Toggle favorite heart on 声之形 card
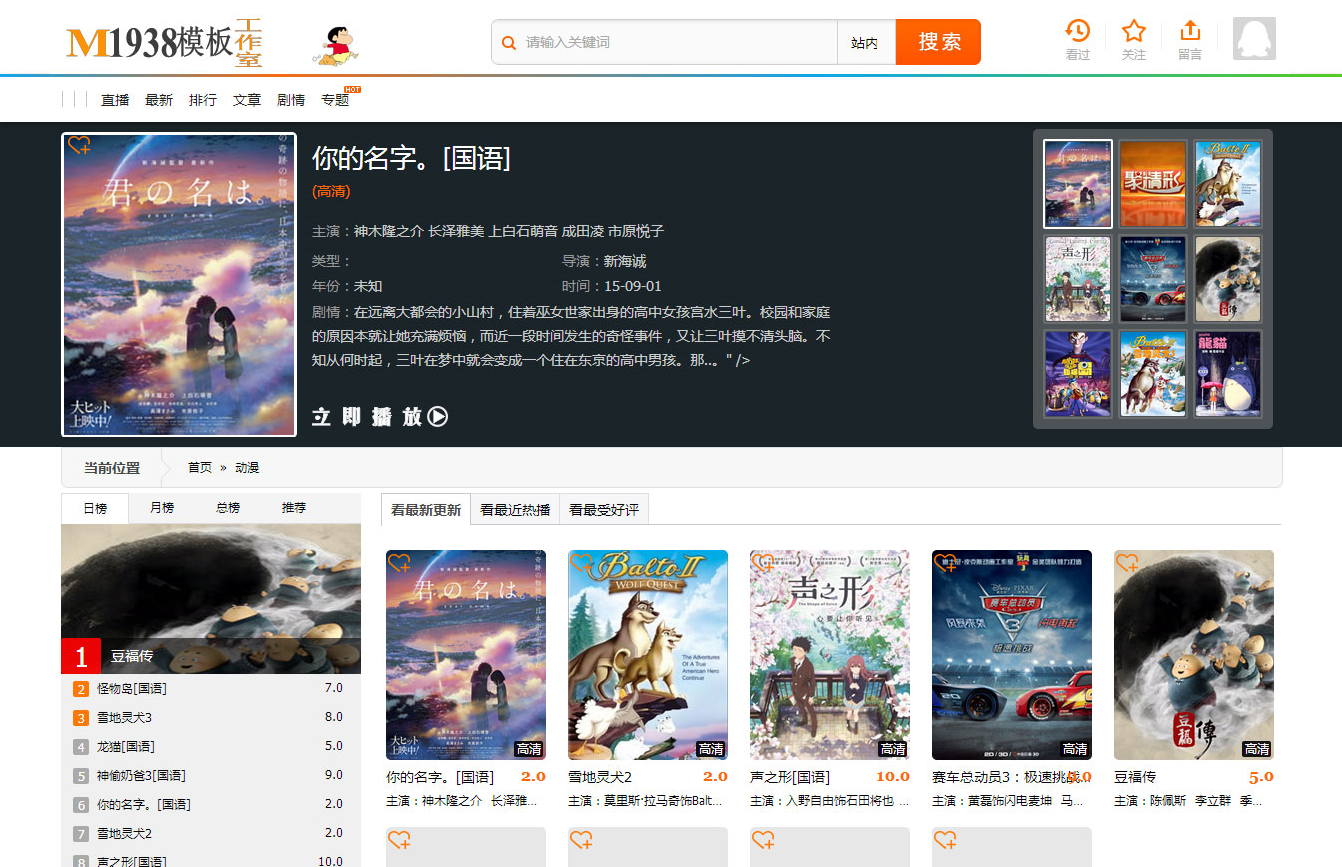This screenshot has height=867, width=1342. pos(763,563)
